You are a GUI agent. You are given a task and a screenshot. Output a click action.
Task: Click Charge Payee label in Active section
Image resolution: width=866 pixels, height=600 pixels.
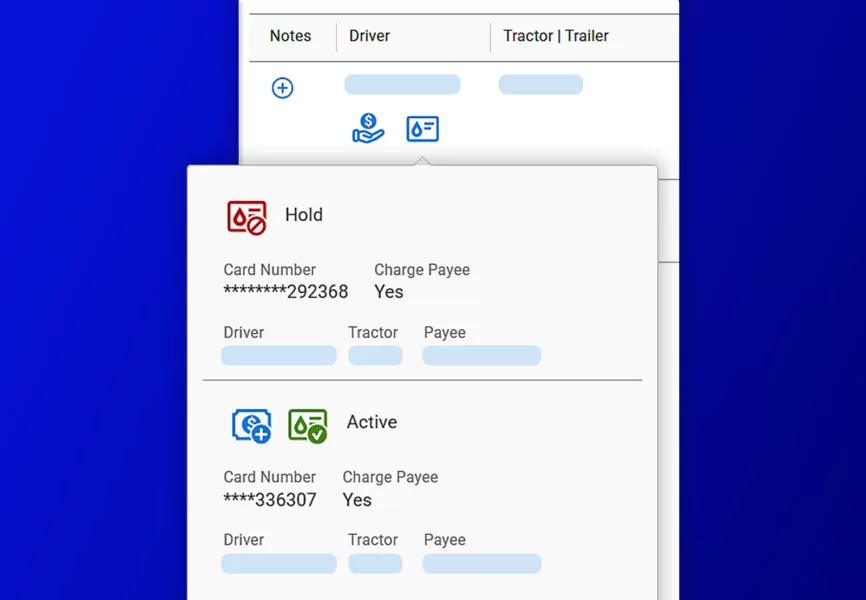coord(390,477)
